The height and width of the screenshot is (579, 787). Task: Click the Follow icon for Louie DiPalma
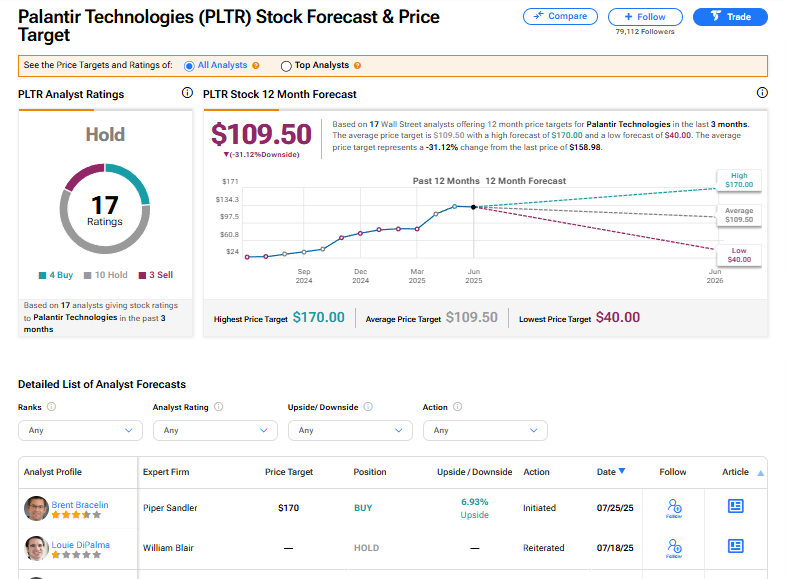click(674, 547)
